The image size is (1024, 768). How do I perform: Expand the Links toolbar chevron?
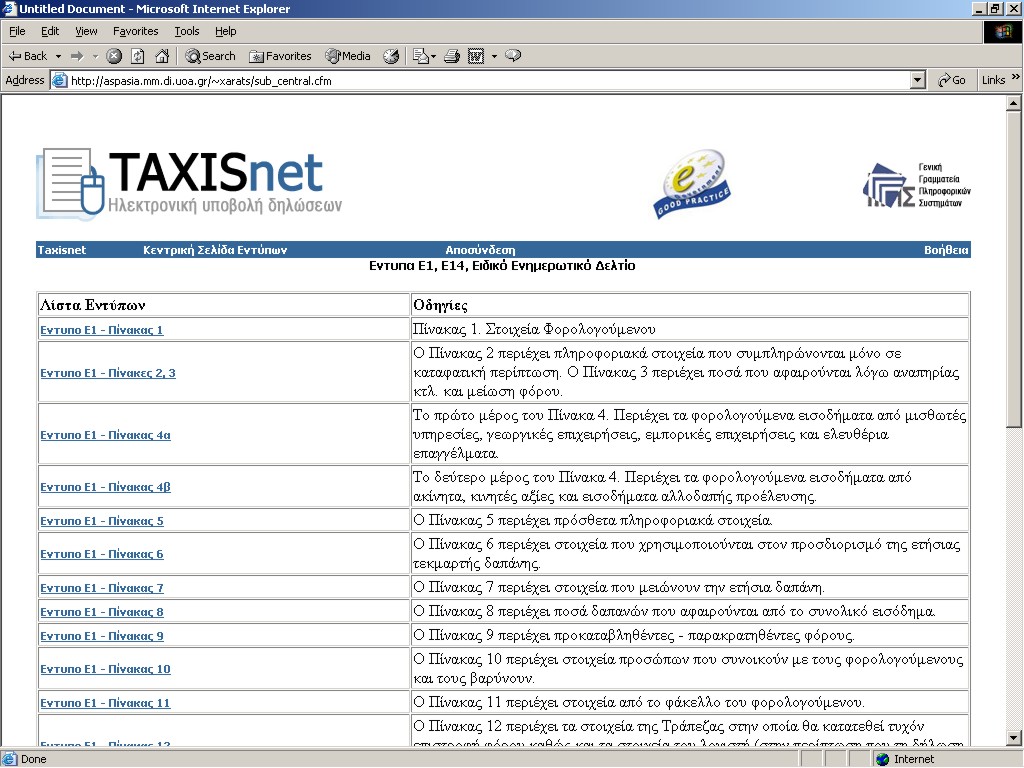(x=1016, y=77)
